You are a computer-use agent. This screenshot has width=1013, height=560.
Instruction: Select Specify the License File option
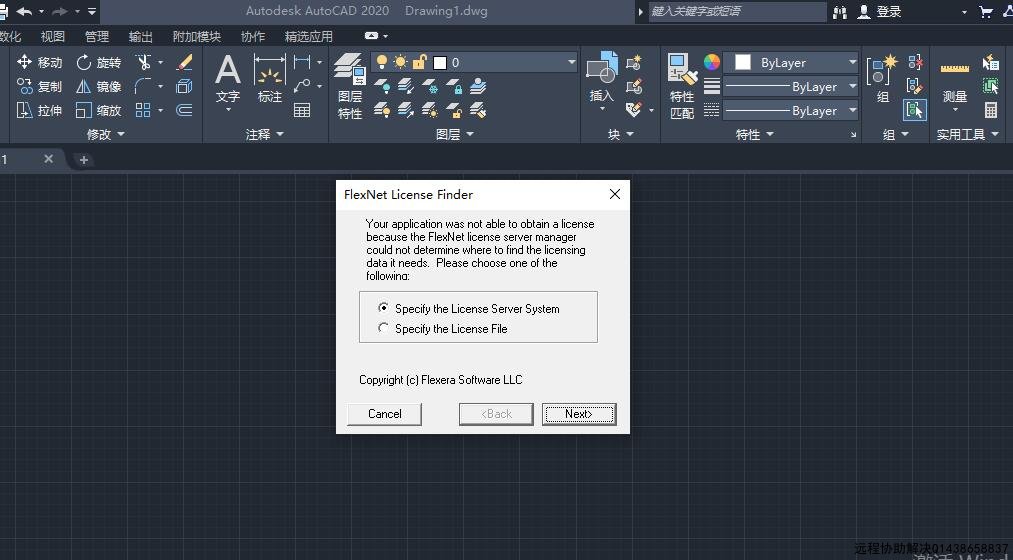pos(443,329)
